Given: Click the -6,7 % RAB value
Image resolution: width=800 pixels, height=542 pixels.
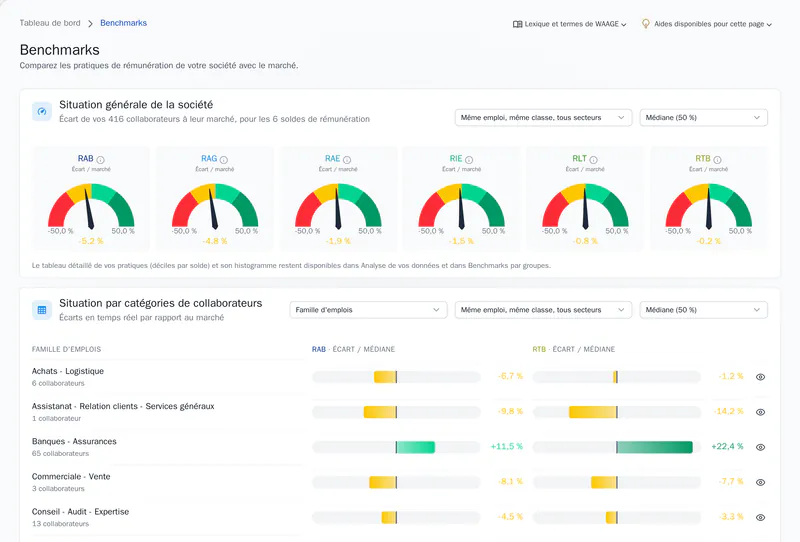Looking at the screenshot, I should click(511, 376).
